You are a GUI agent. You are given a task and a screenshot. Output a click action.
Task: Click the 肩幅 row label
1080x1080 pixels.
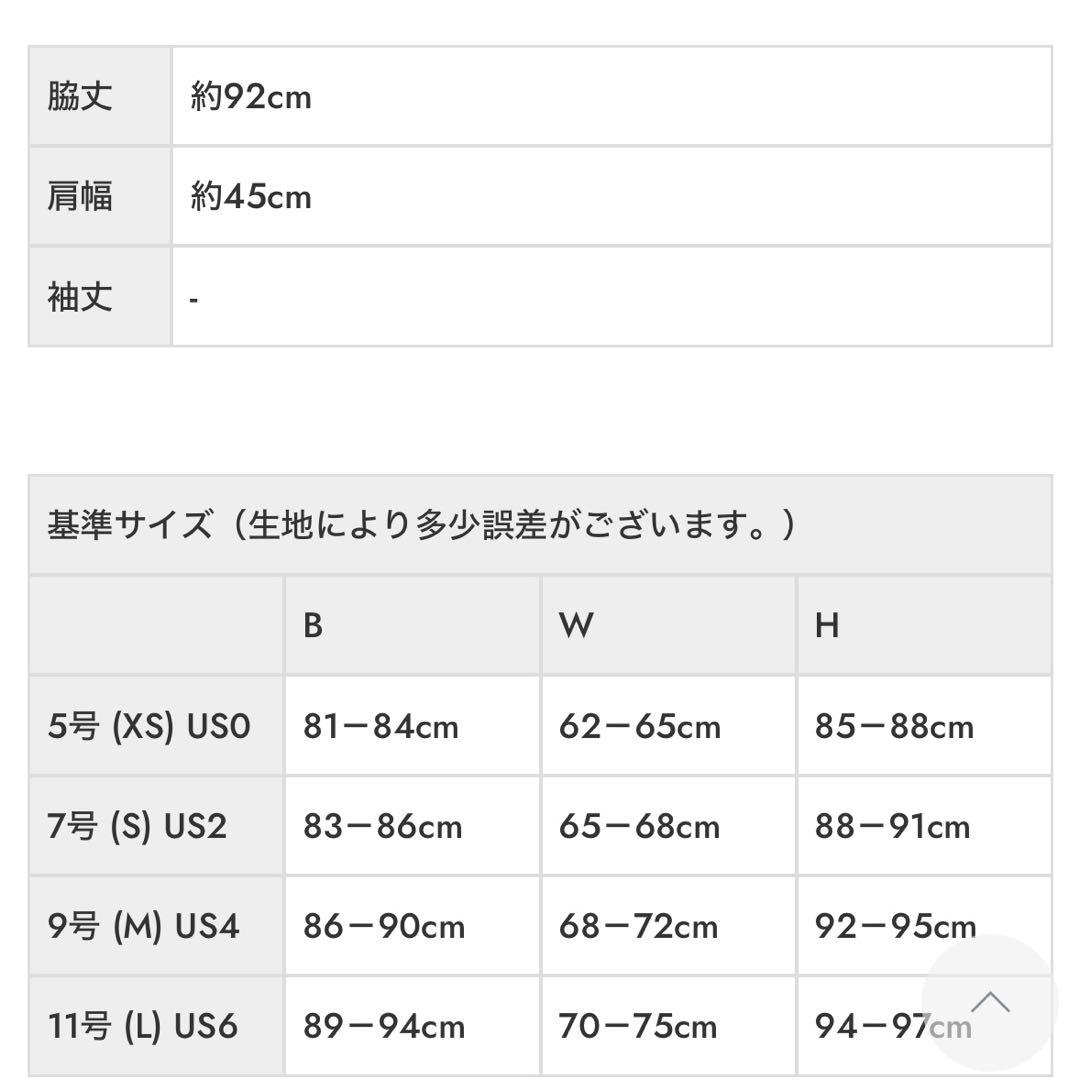pos(81,196)
